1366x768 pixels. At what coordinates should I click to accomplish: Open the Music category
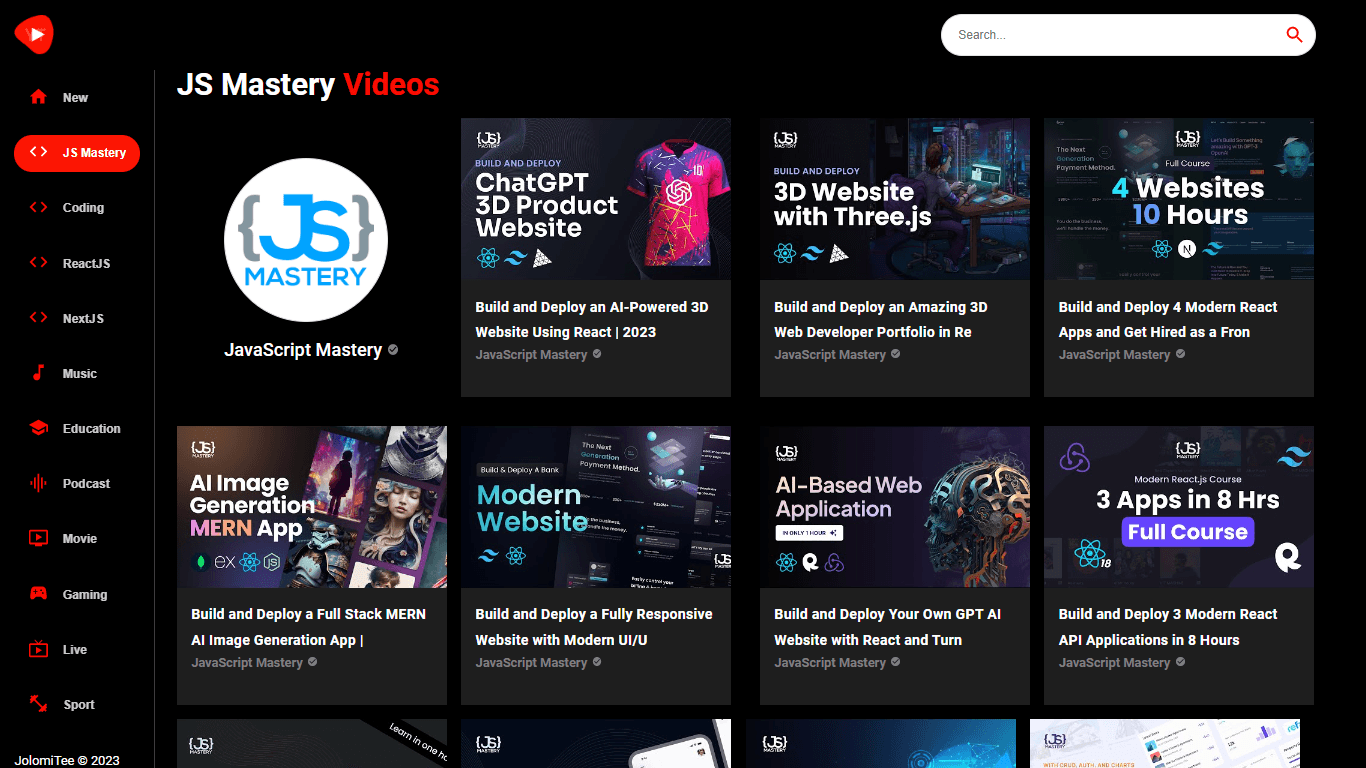tap(77, 373)
